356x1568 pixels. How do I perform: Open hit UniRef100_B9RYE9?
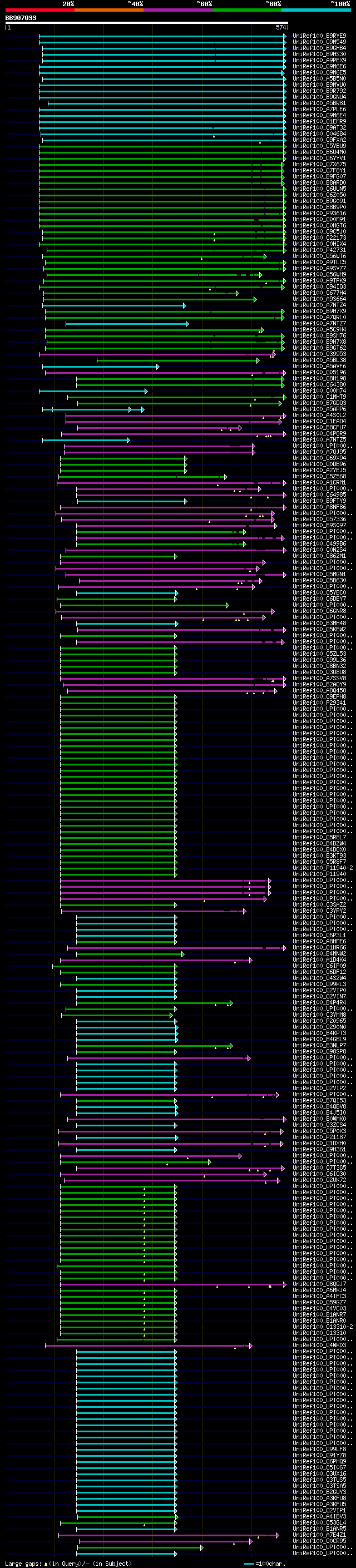(x=319, y=36)
